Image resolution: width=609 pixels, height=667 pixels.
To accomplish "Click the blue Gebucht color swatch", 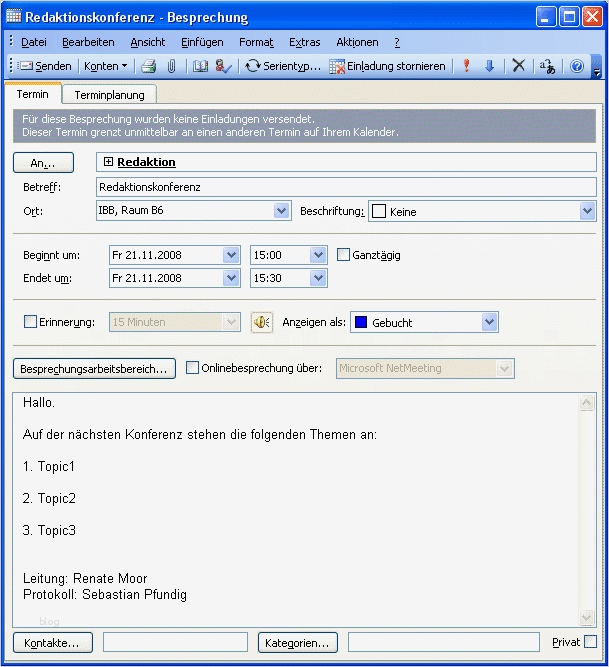I will (361, 322).
